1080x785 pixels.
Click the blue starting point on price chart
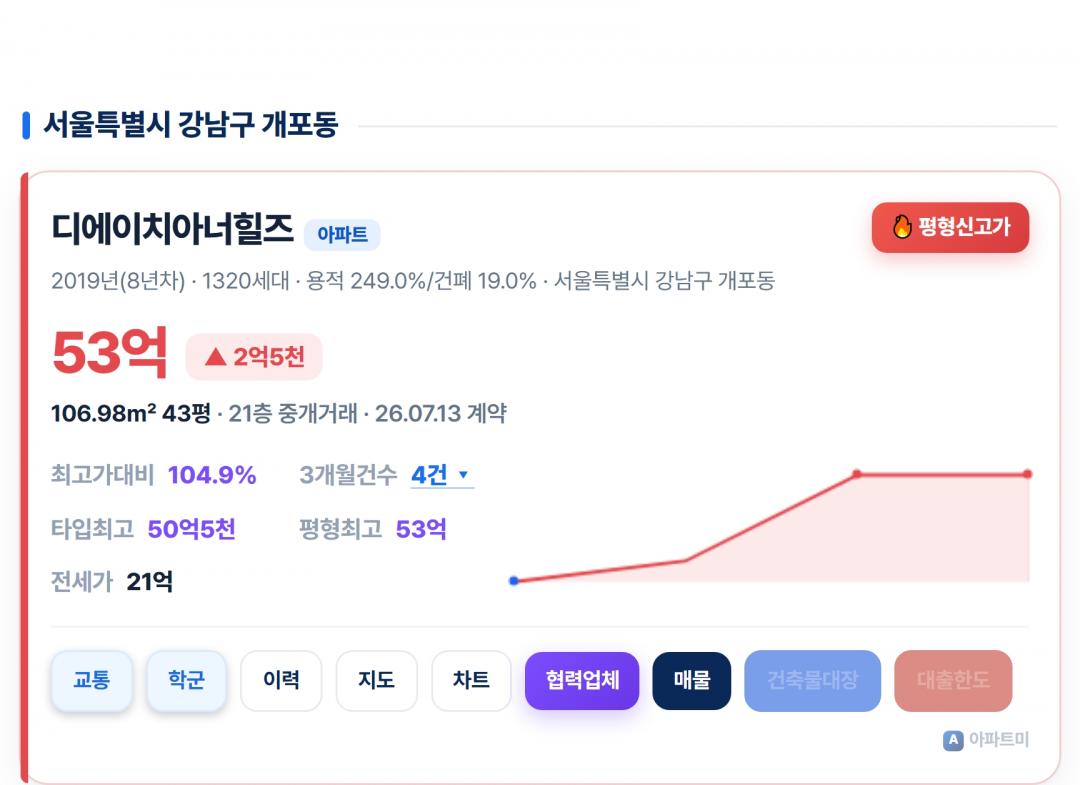pos(514,580)
